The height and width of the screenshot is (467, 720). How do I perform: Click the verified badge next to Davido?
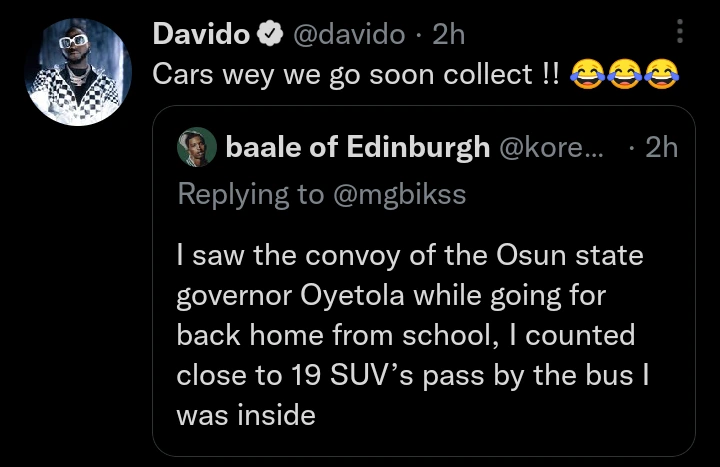269,35
